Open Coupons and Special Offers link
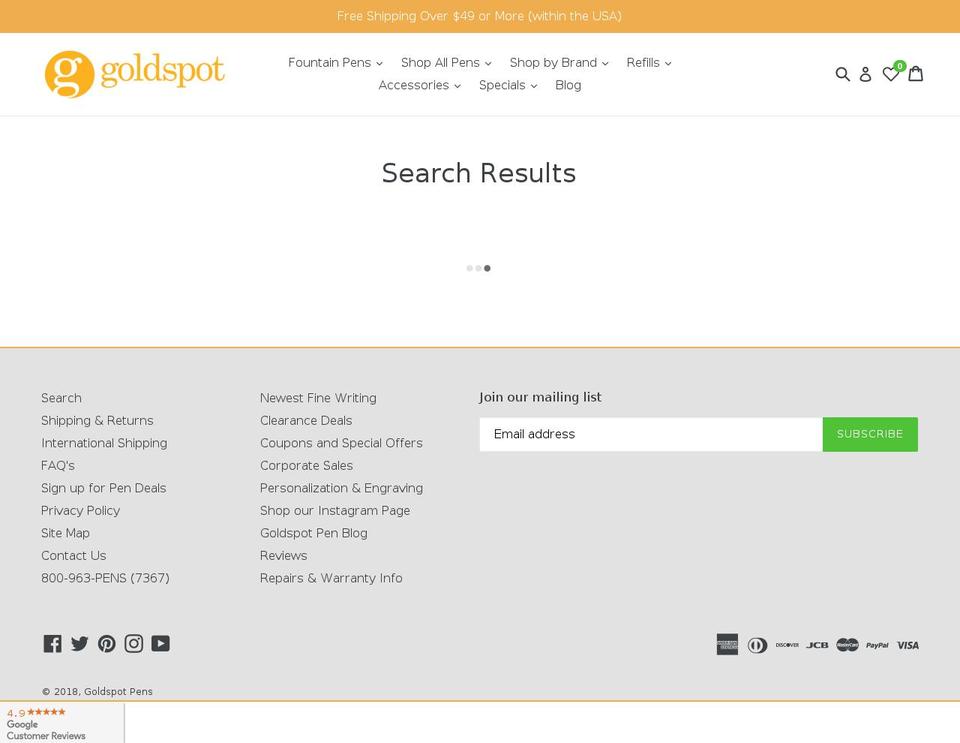The image size is (960, 743). [x=341, y=443]
